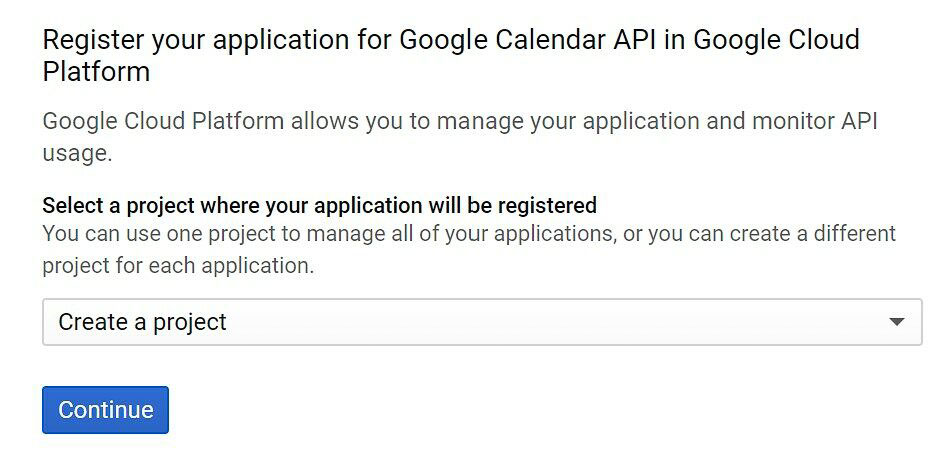Open the Create a project dropdown
Screen dimensions: 940x453
click(482, 322)
